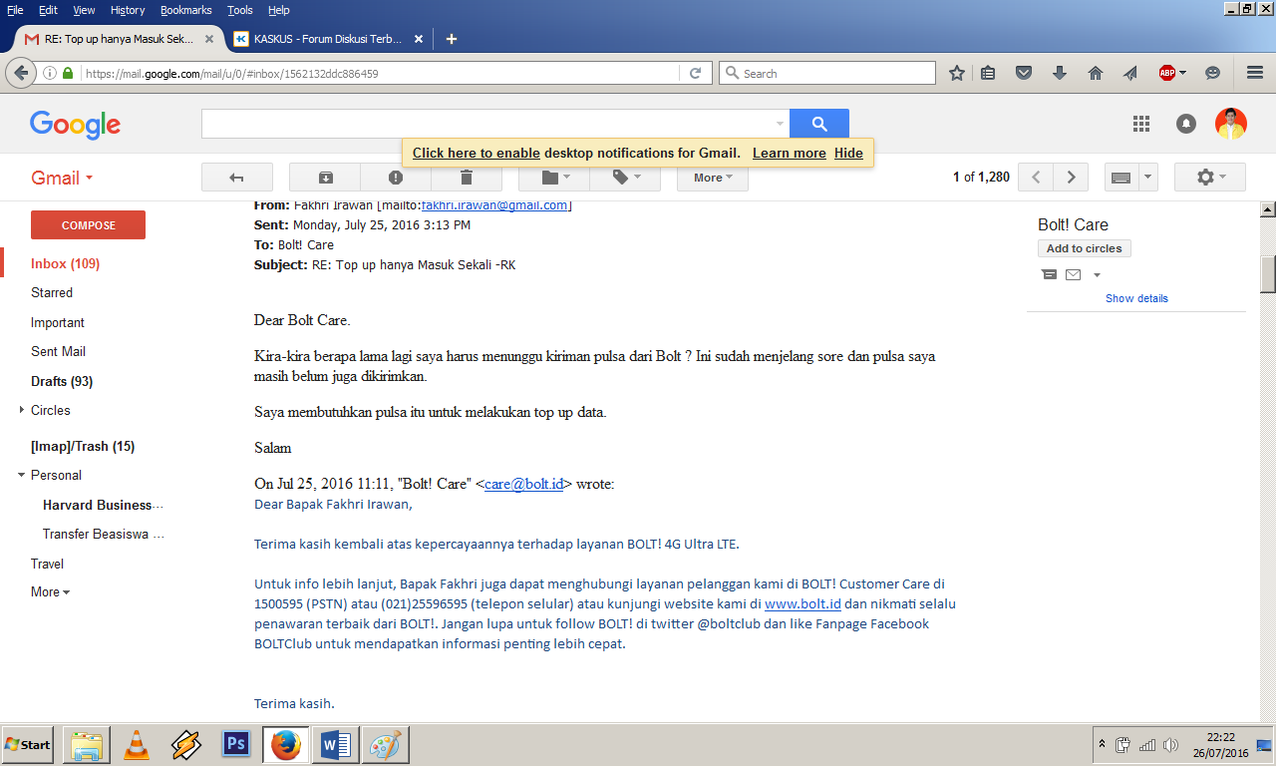Open Firefox downloads arrow

tap(1060, 73)
